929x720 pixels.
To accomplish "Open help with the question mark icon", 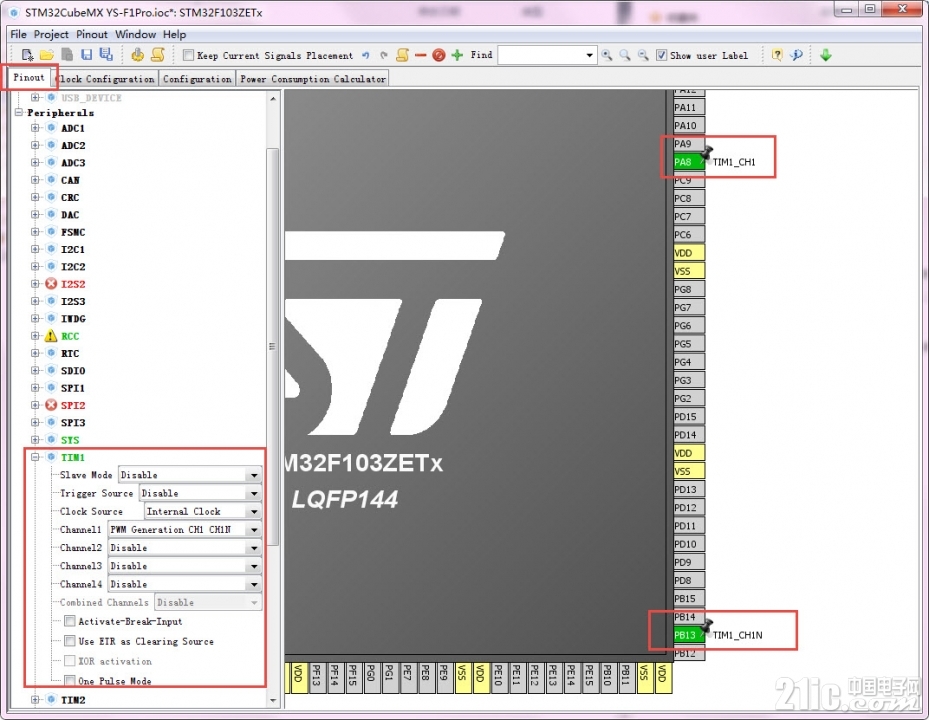I will click(777, 55).
